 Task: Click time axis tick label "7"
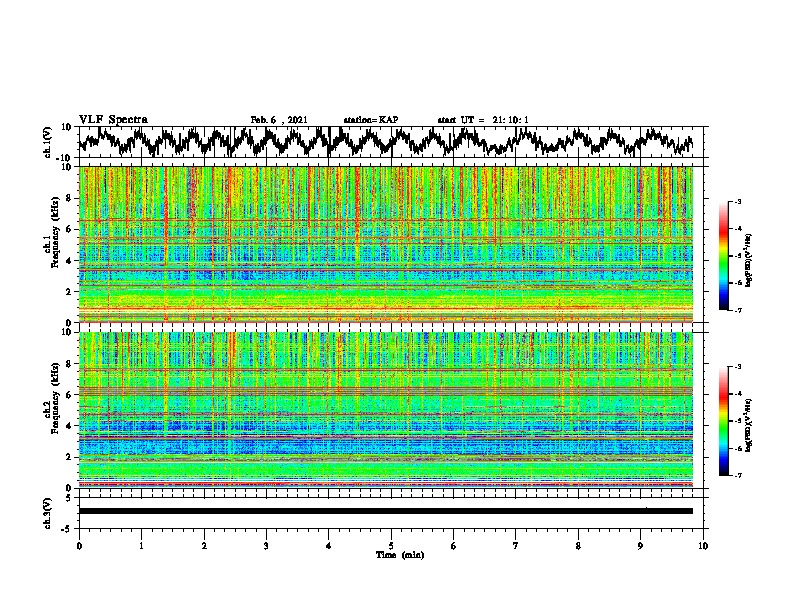(516, 546)
